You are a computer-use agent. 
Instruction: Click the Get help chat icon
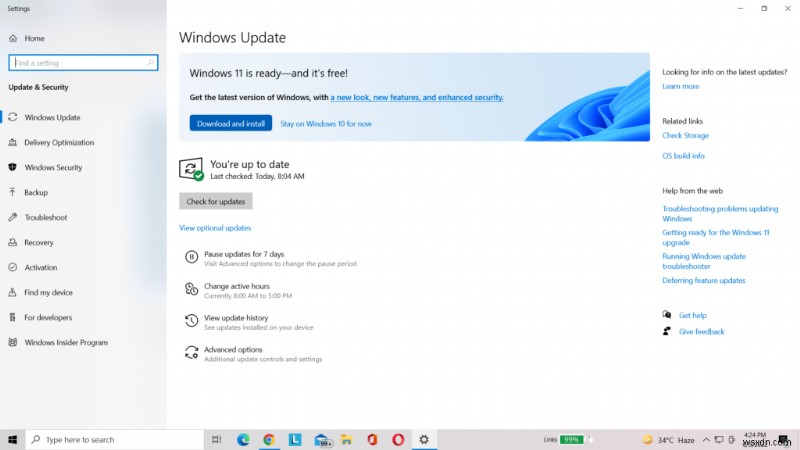coord(666,315)
